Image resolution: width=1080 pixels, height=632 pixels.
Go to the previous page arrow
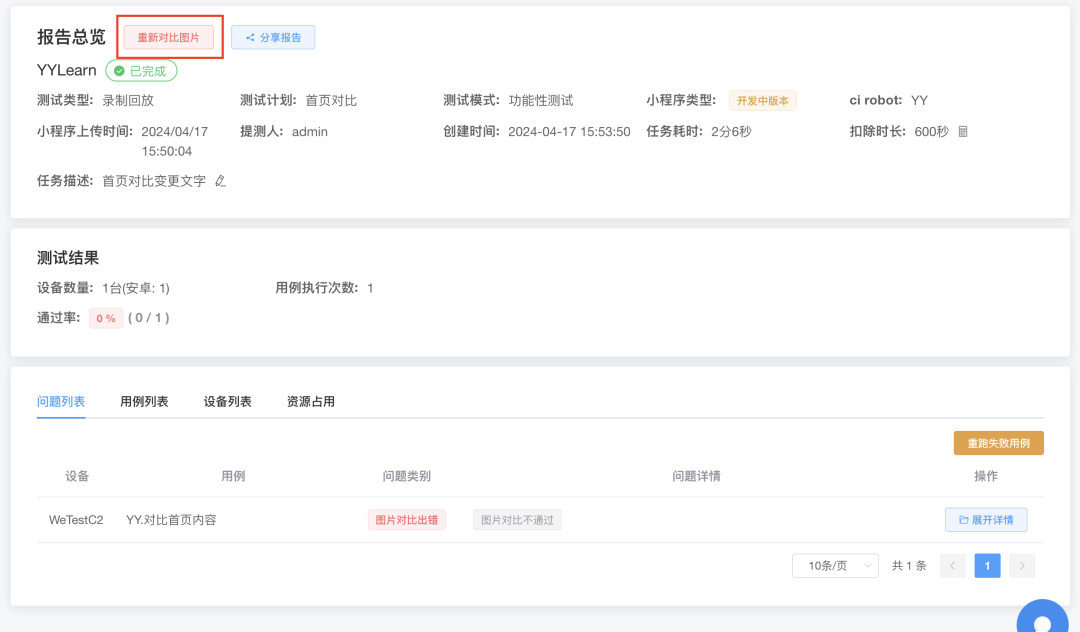953,566
